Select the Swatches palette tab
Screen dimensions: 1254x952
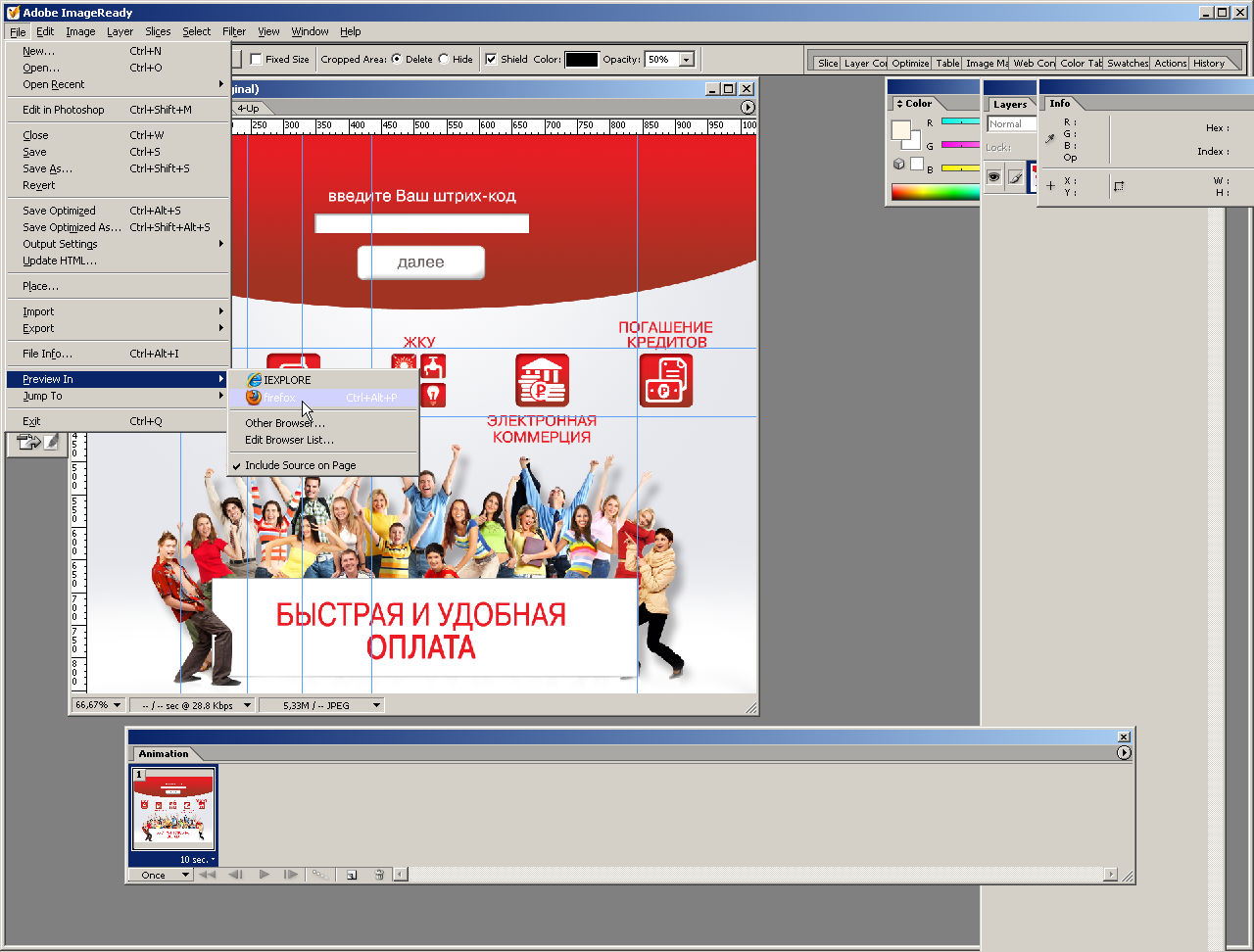(1128, 64)
